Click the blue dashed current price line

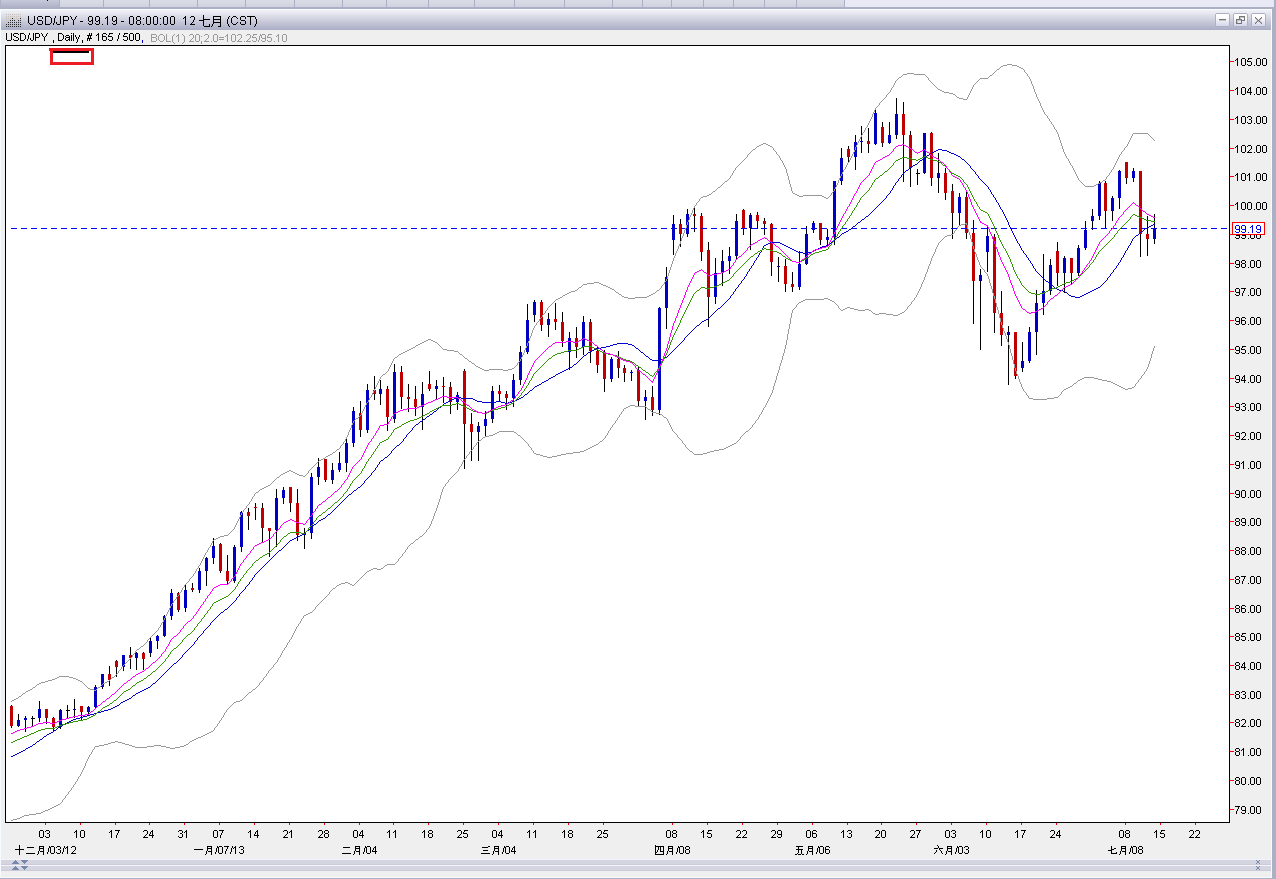pos(500,229)
